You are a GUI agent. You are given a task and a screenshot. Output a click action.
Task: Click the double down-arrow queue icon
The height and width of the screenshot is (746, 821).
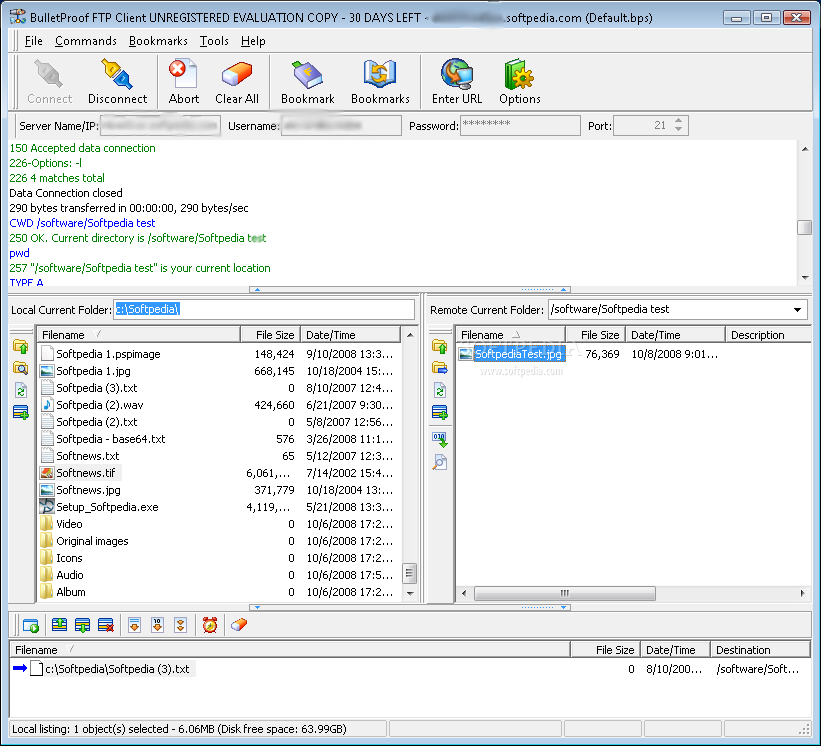(180, 625)
